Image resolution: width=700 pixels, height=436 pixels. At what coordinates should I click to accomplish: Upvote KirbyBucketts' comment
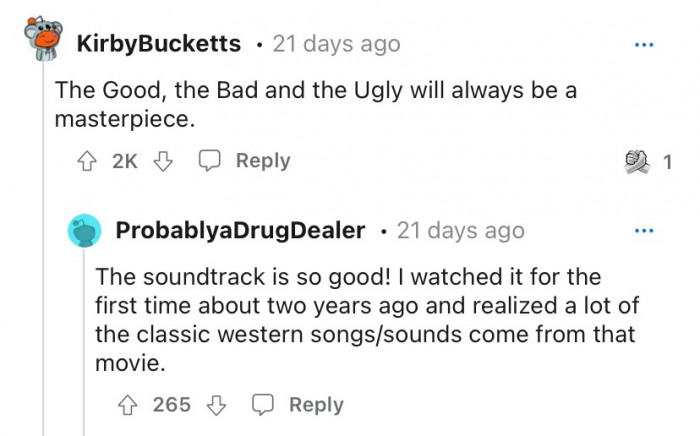(x=87, y=161)
